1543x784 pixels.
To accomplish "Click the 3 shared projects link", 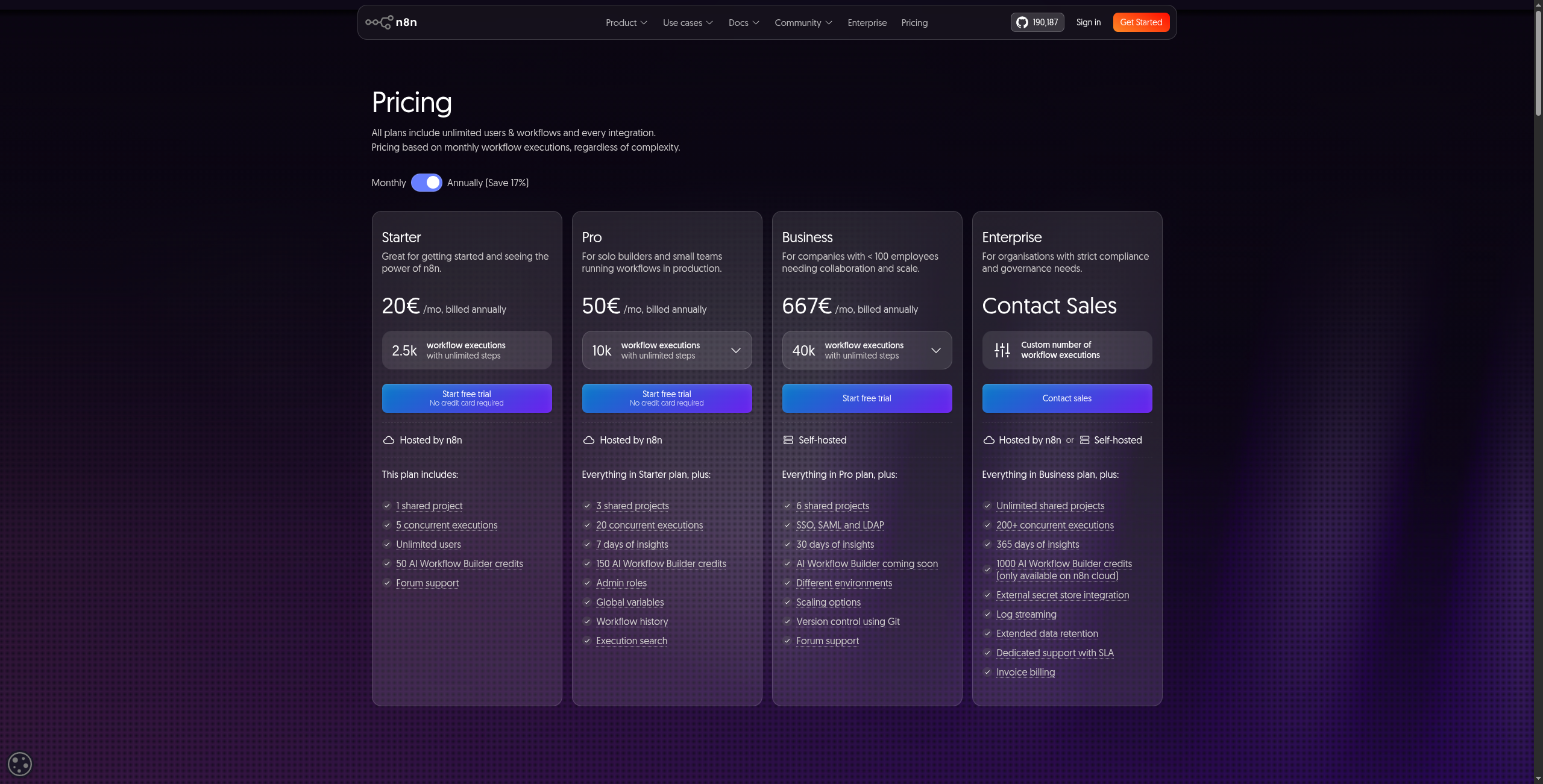I will point(632,506).
